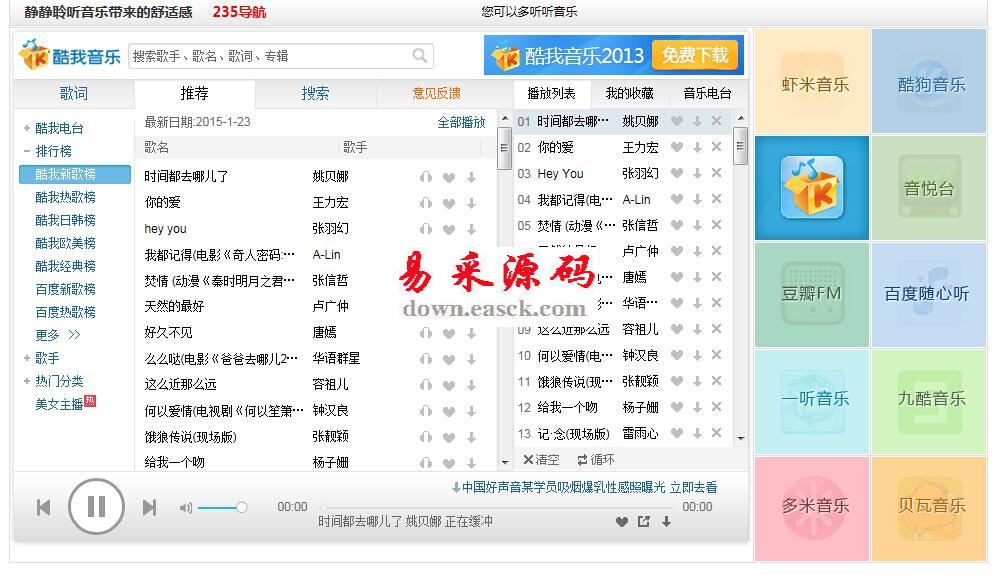Click the 免费下载 button in the banner

pos(694,55)
